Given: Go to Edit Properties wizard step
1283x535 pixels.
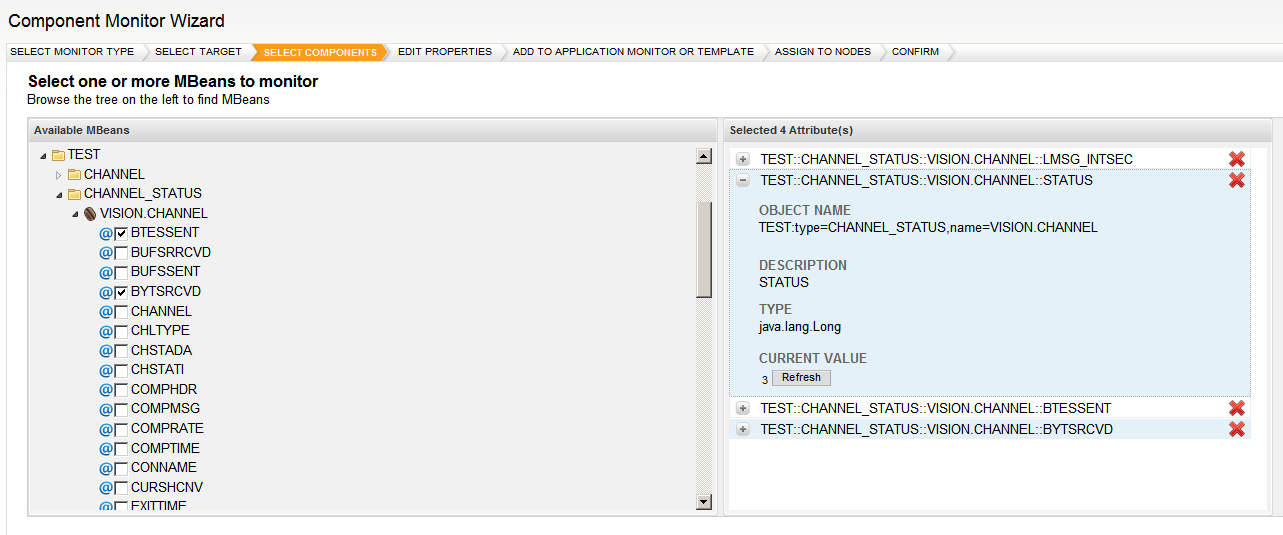Looking at the screenshot, I should [x=444, y=52].
